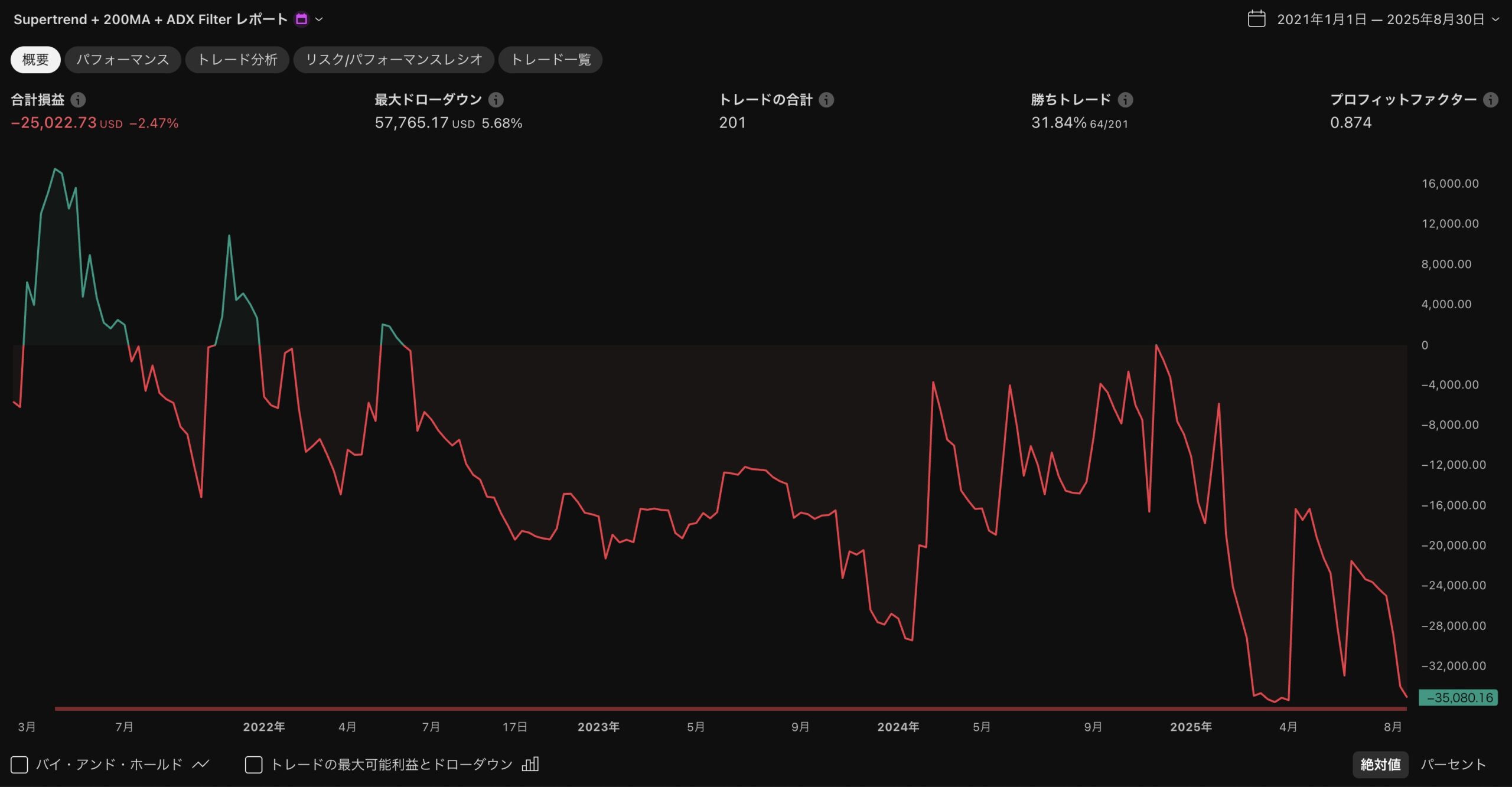Click info icon beside トレードの合計
1512x787 pixels.
(x=826, y=100)
